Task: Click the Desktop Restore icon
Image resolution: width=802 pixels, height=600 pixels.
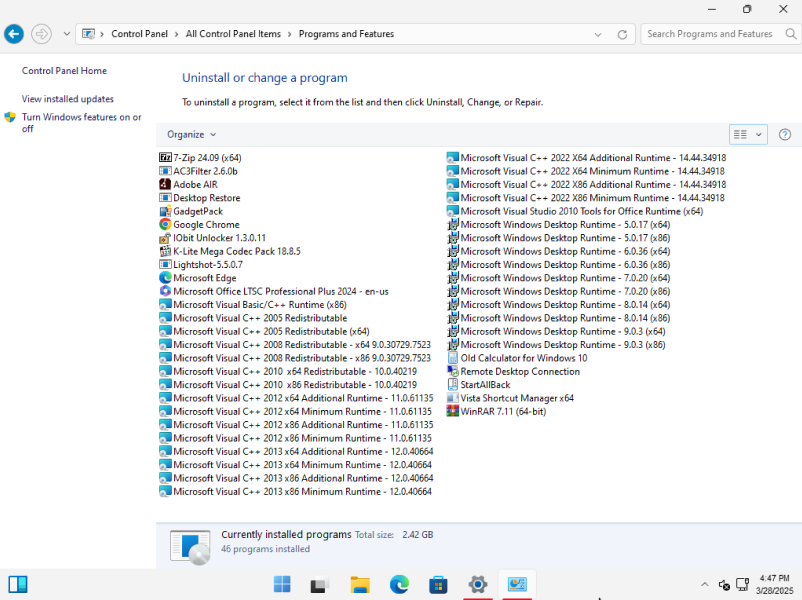Action: 165,197
